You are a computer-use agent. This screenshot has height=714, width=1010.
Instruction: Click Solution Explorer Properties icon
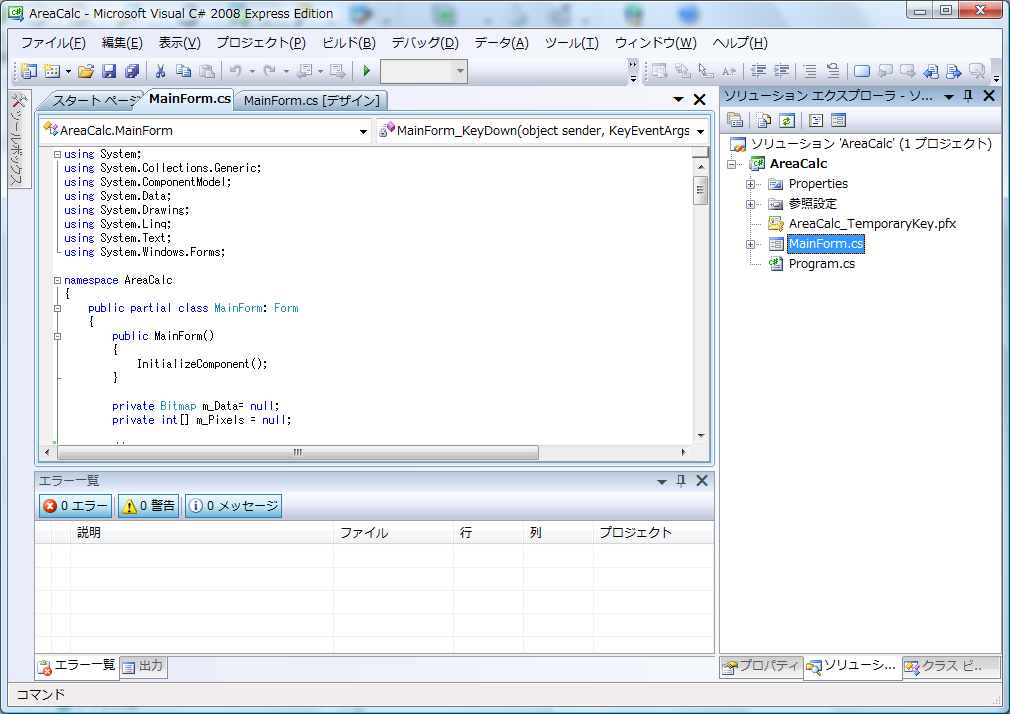(735, 120)
